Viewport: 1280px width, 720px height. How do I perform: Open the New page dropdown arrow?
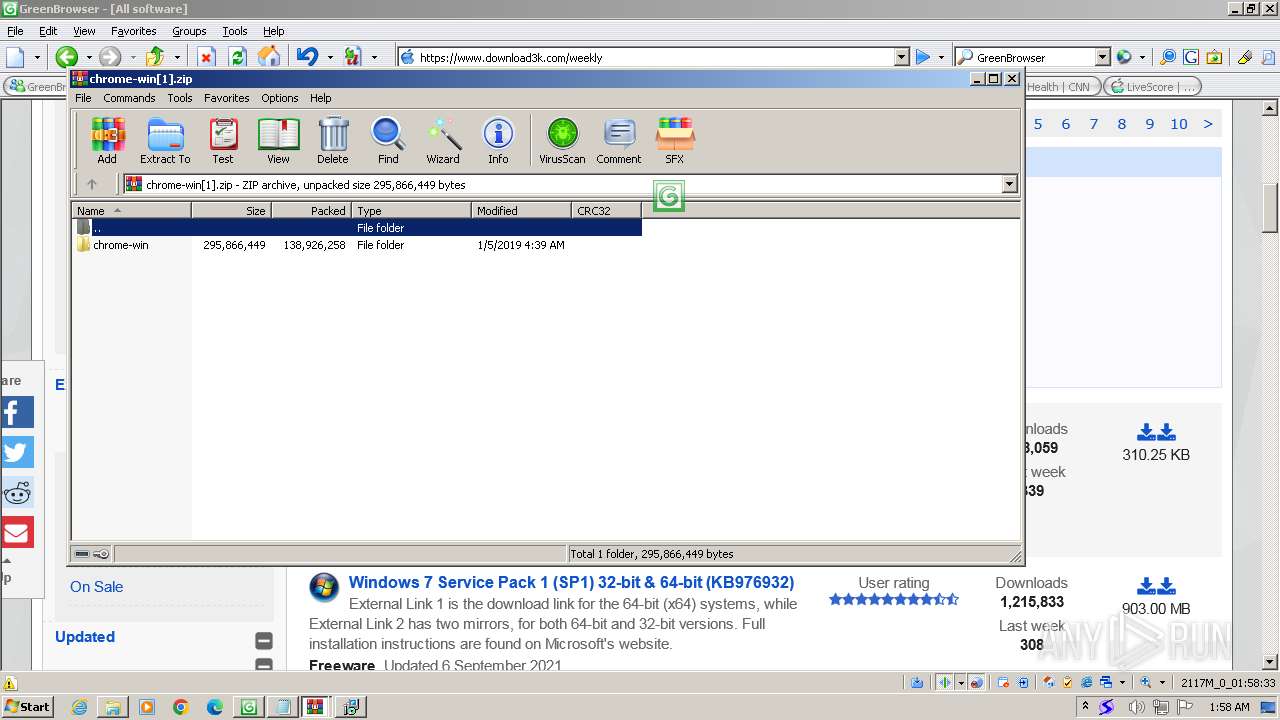[x=37, y=57]
